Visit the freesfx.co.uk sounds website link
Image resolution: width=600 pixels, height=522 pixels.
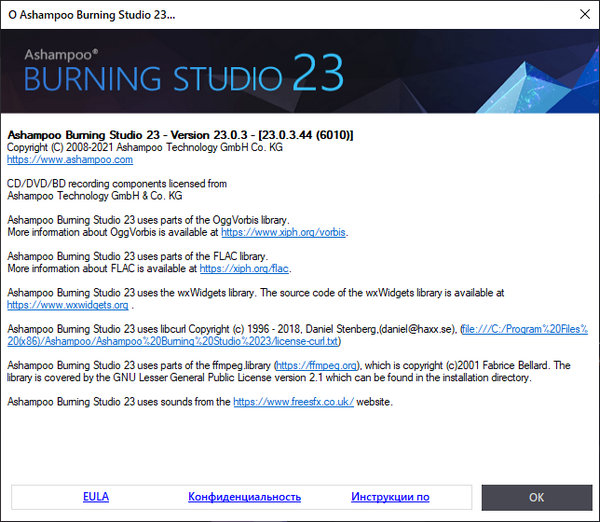[294, 401]
